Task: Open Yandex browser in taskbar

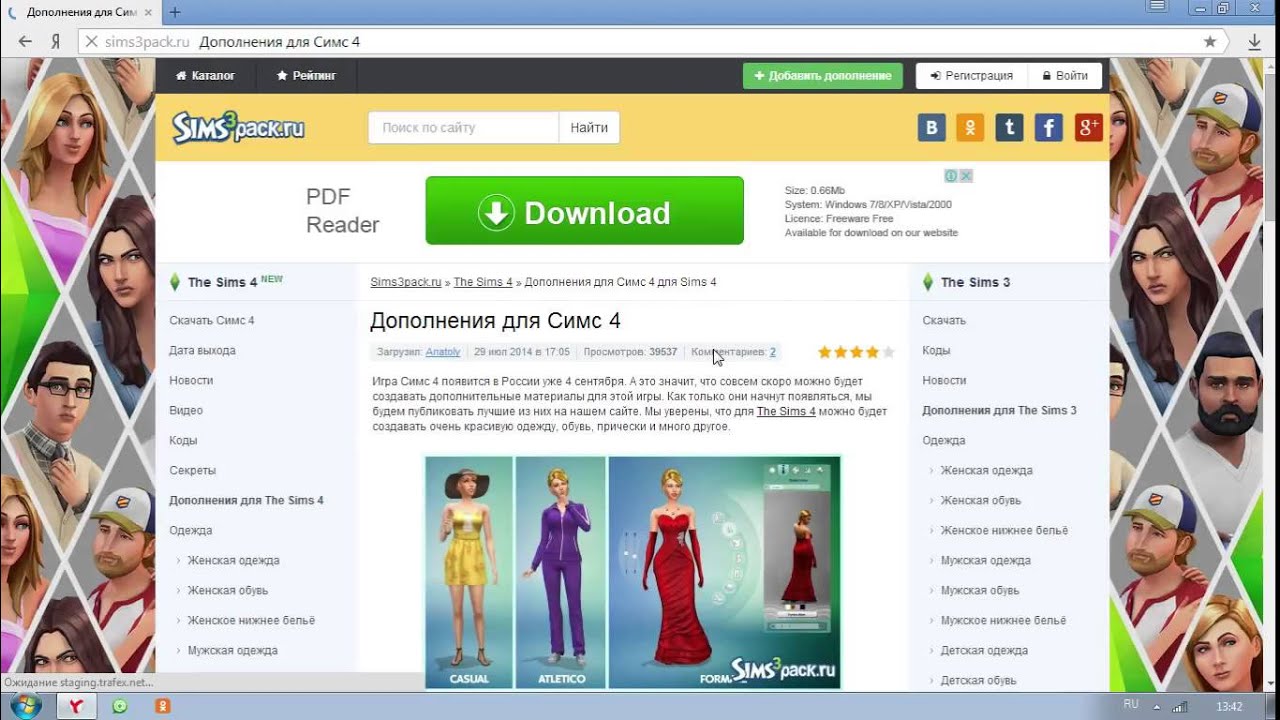Action: [75, 706]
